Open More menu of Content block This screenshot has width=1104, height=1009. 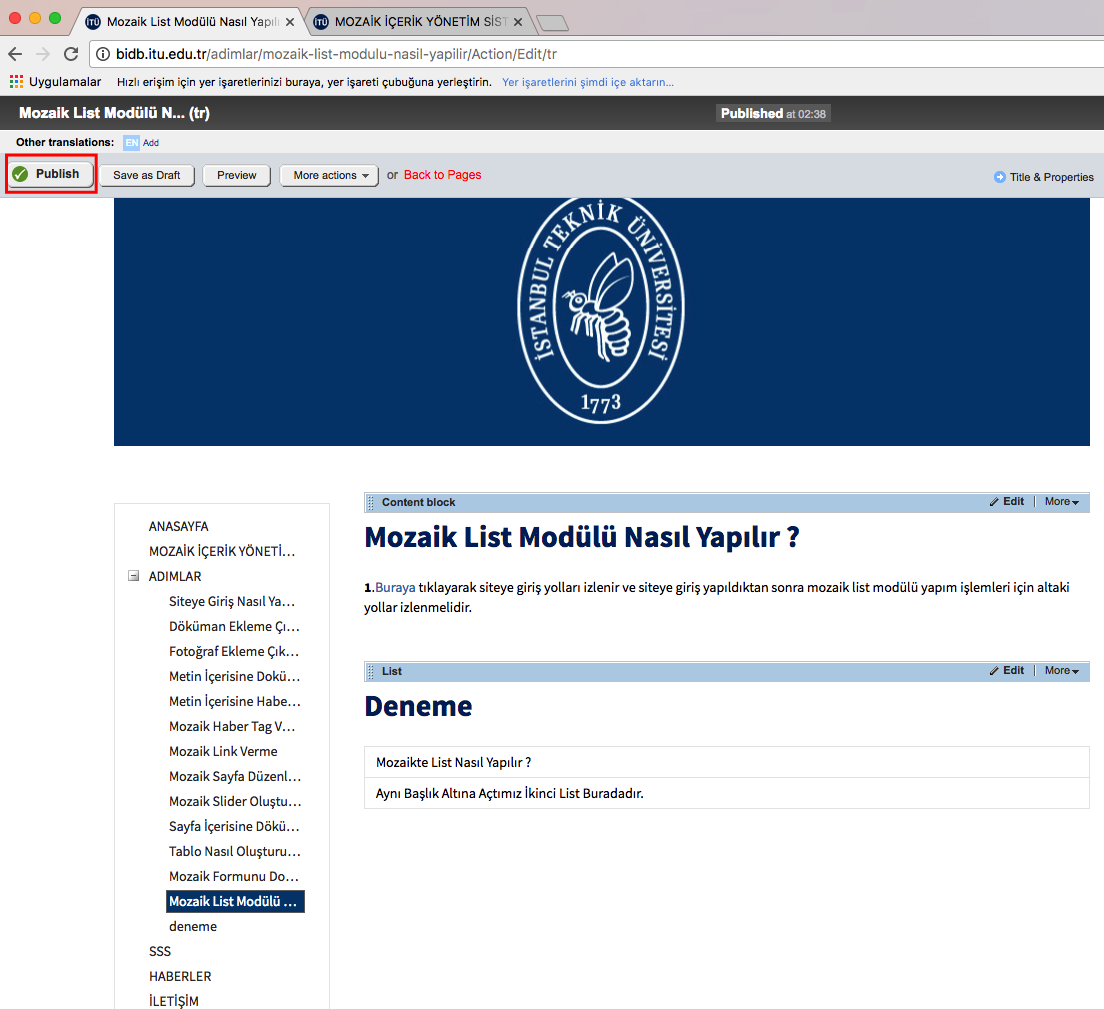pos(1062,501)
